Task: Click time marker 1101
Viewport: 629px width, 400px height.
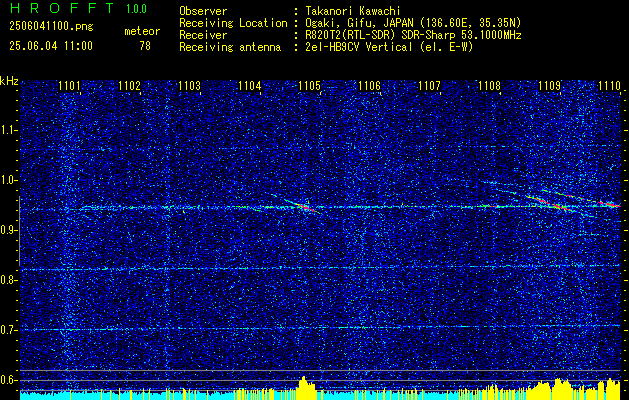Action: (69, 85)
